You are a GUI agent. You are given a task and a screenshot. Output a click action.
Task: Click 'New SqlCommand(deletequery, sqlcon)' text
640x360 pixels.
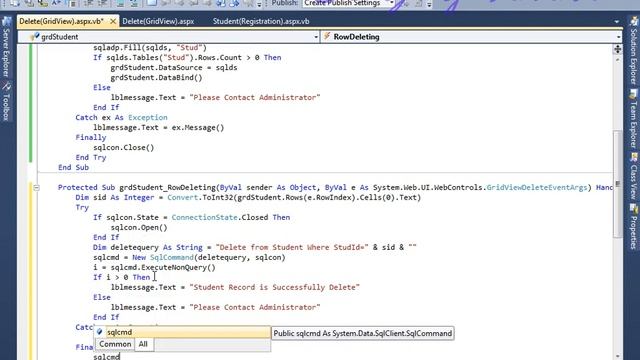[x=209, y=258]
